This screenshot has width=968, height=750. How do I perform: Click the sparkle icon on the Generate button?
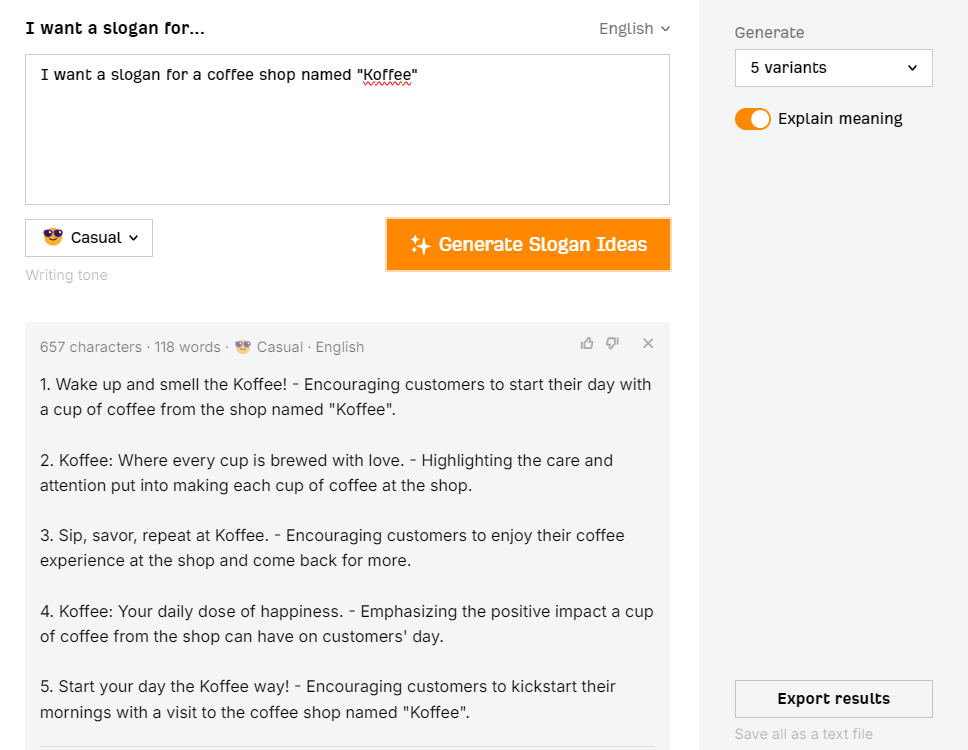click(x=420, y=245)
